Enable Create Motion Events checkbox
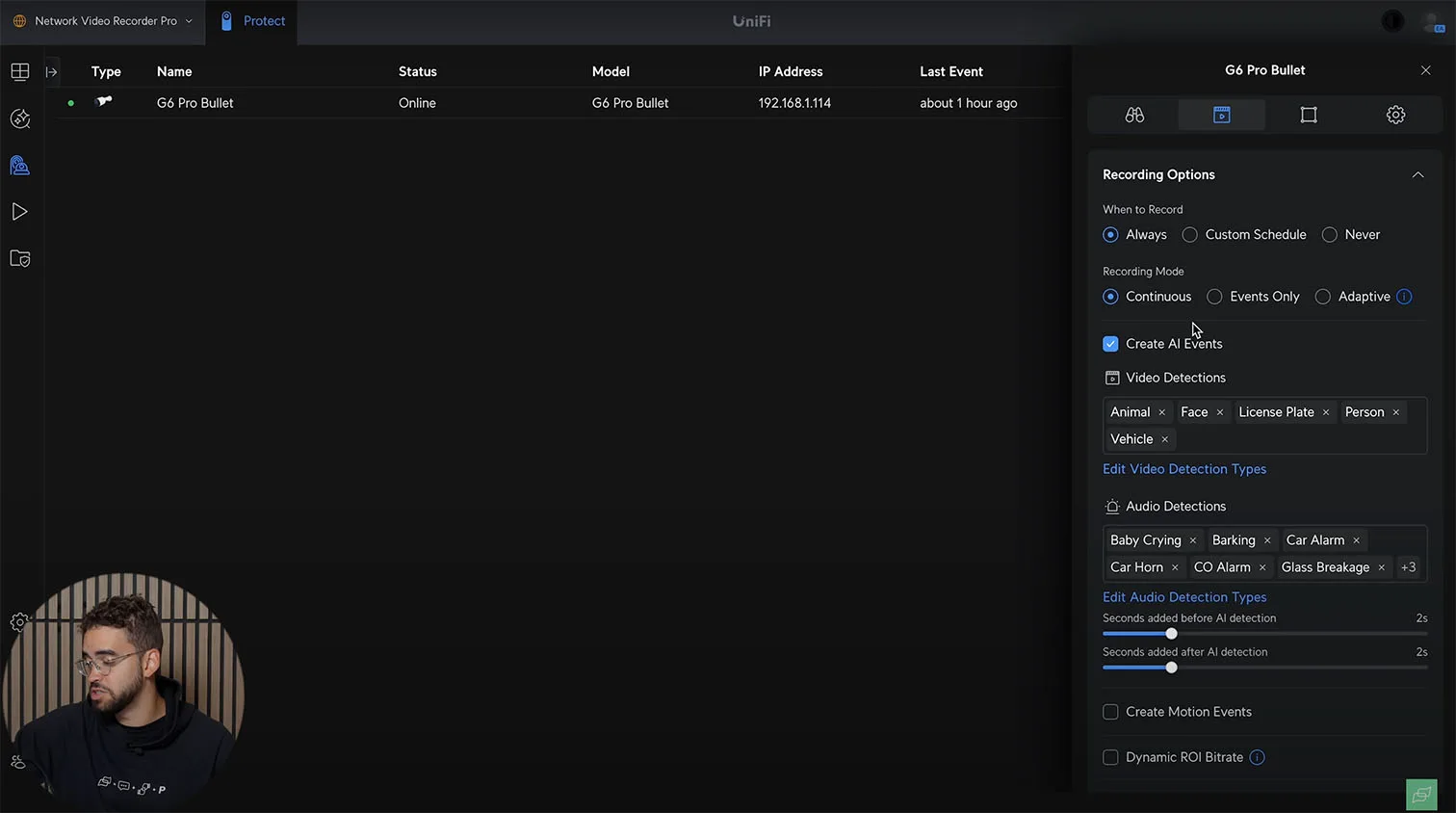 [x=1110, y=712]
